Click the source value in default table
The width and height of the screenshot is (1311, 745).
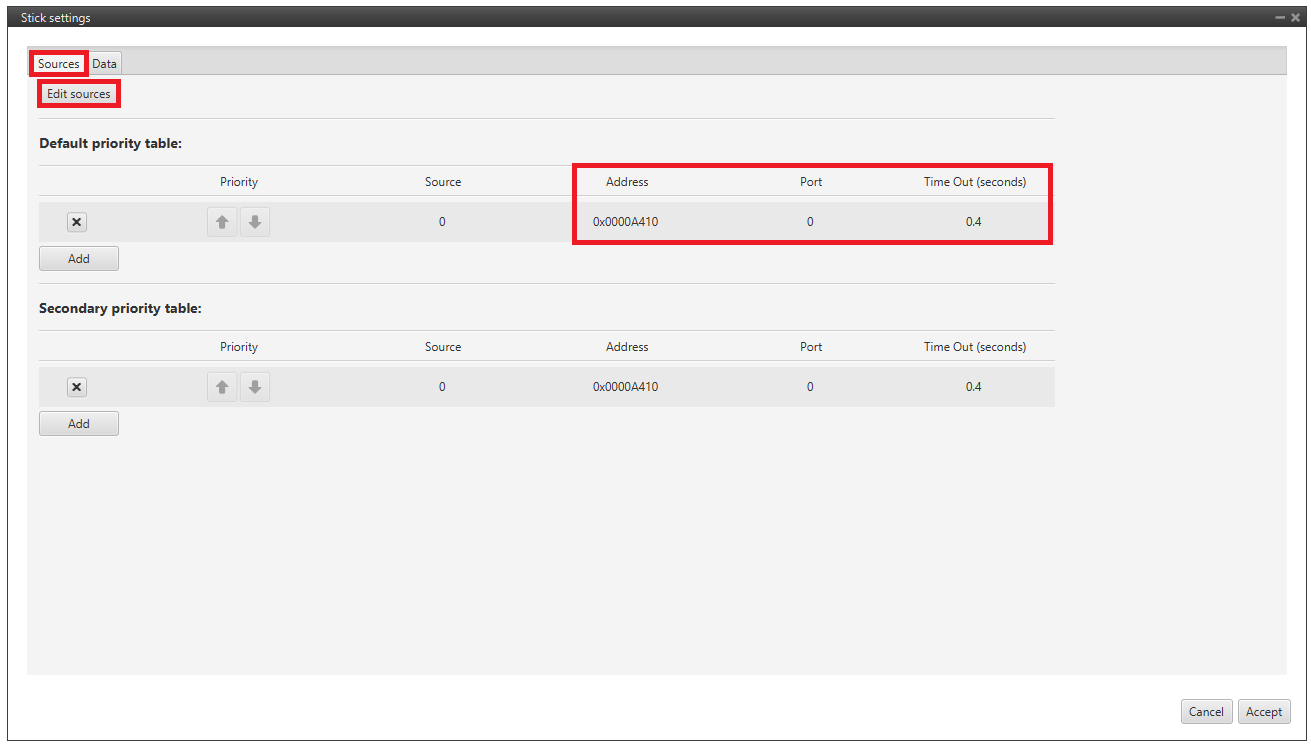point(442,222)
